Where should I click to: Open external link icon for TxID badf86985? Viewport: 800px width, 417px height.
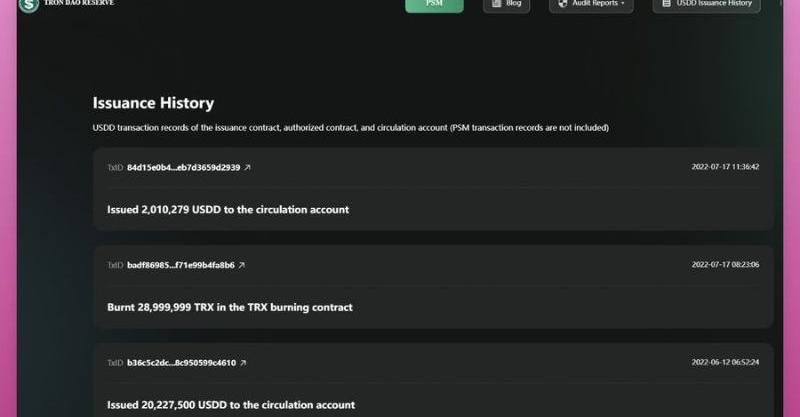click(x=241, y=265)
